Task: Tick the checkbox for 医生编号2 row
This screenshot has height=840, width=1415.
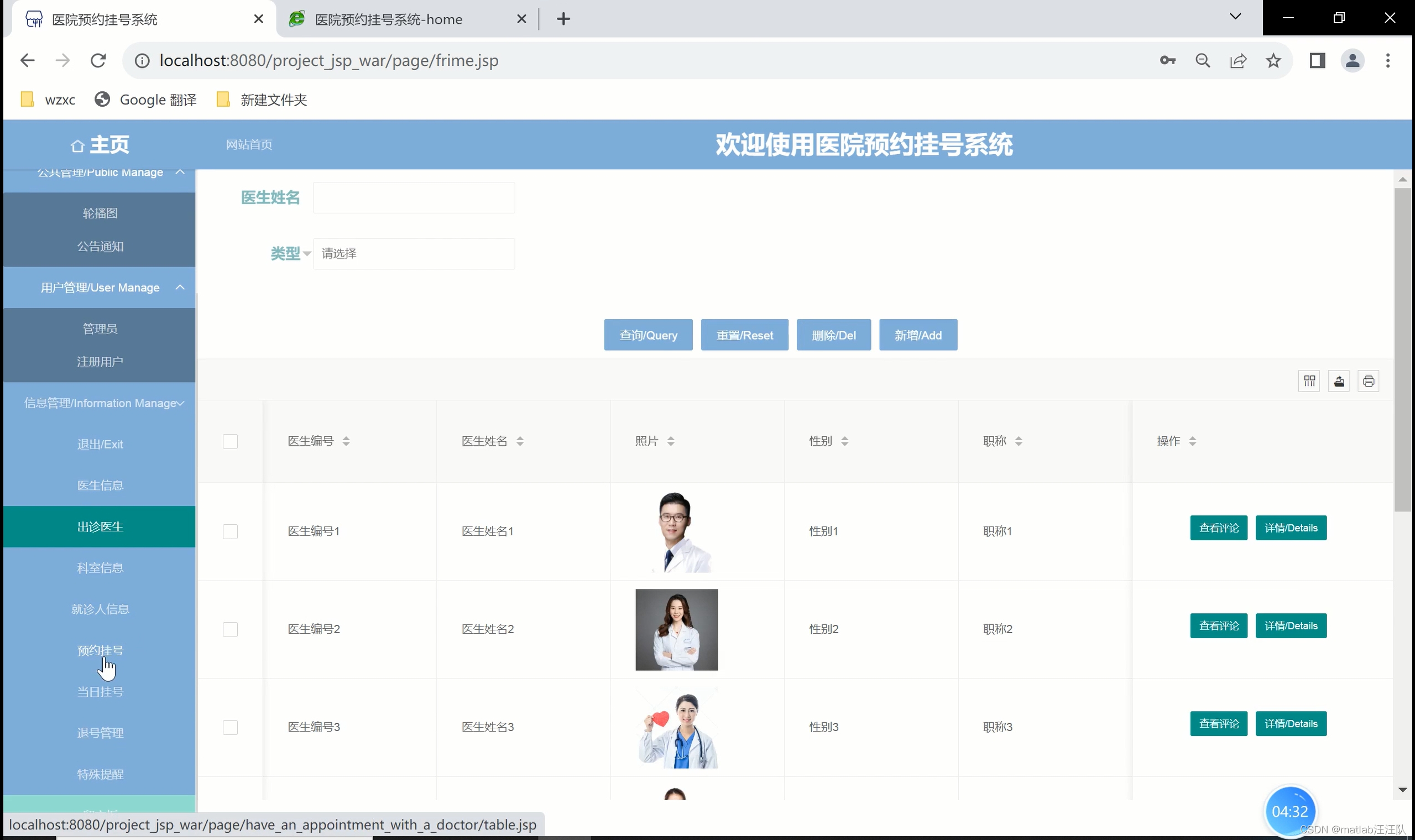Action: pos(230,629)
